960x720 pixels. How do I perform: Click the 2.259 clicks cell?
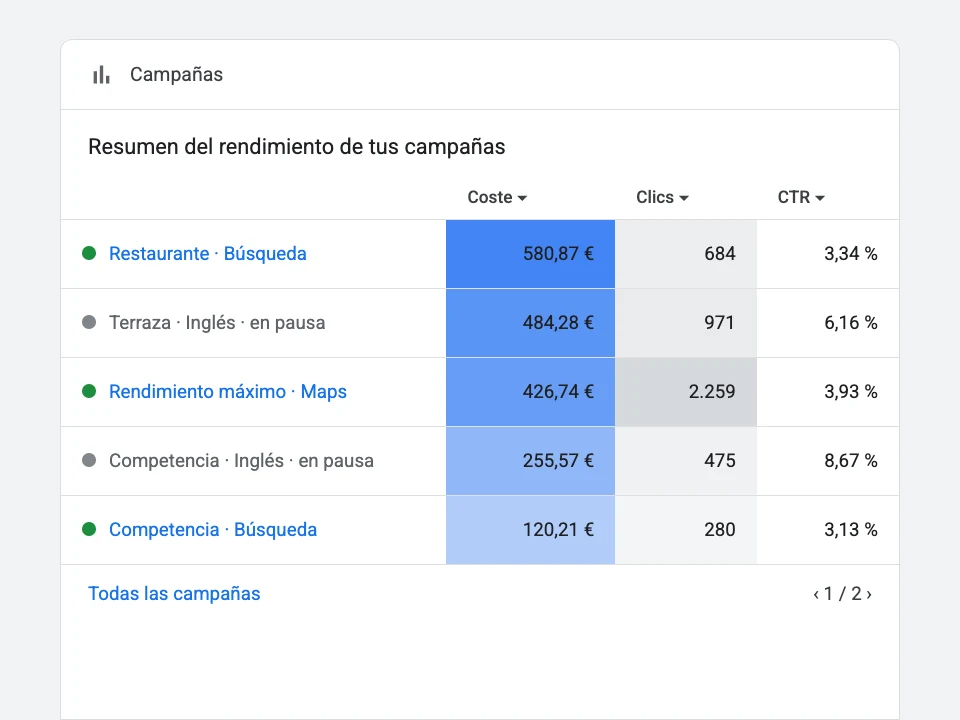[686, 392]
